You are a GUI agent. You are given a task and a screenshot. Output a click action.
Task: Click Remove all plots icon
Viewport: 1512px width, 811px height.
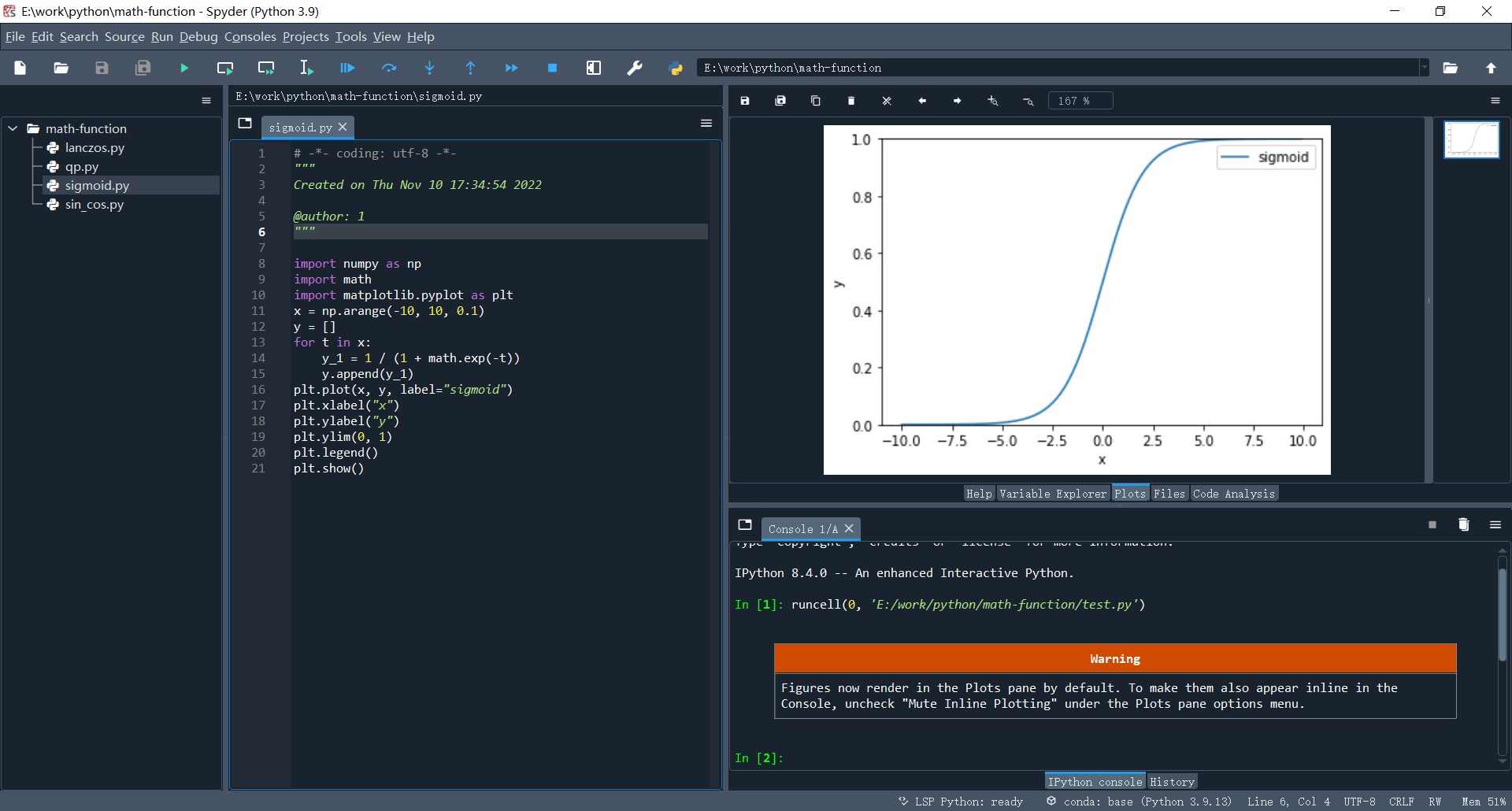pyautogui.click(x=887, y=101)
